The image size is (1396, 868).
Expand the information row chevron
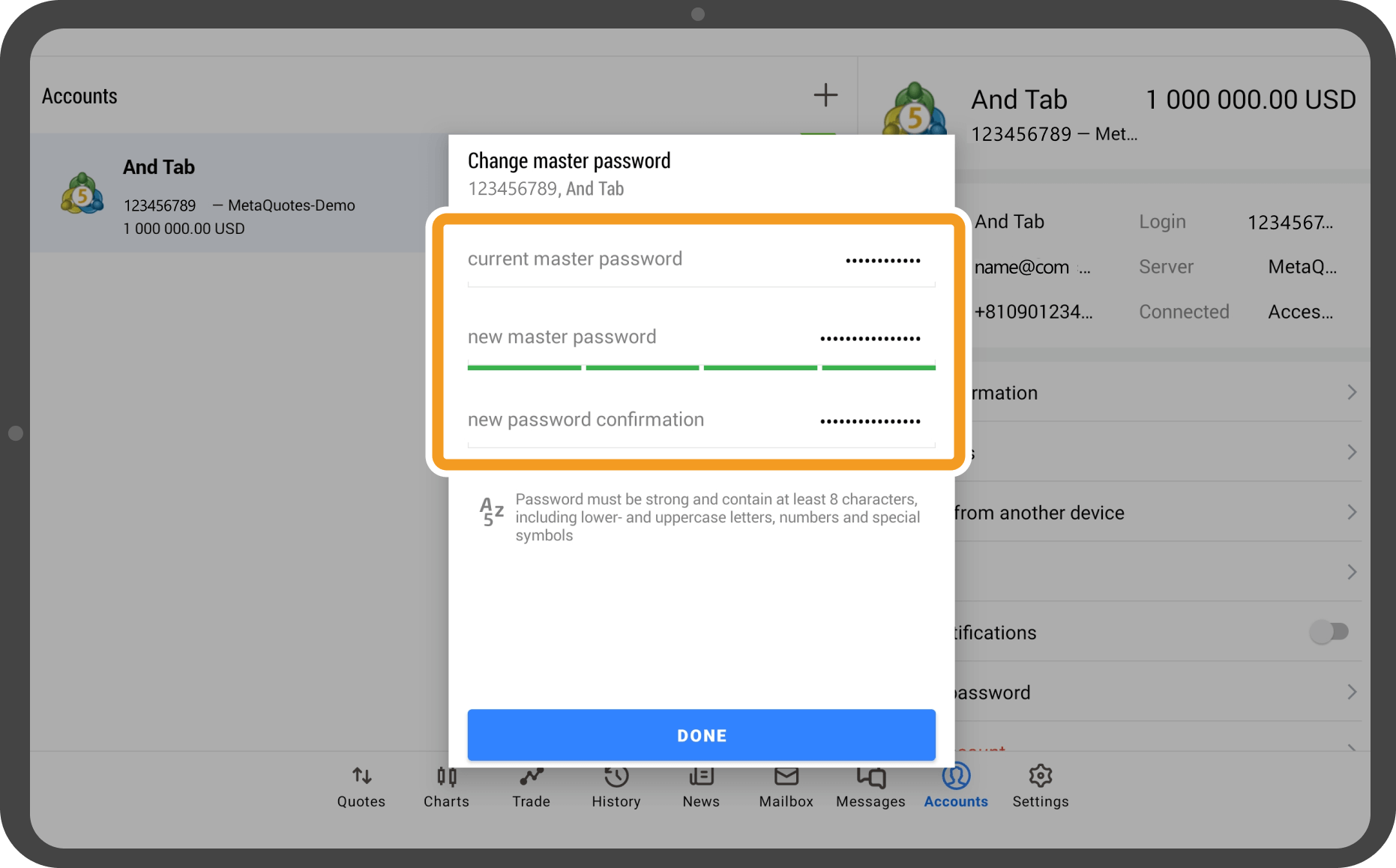[1351, 392]
